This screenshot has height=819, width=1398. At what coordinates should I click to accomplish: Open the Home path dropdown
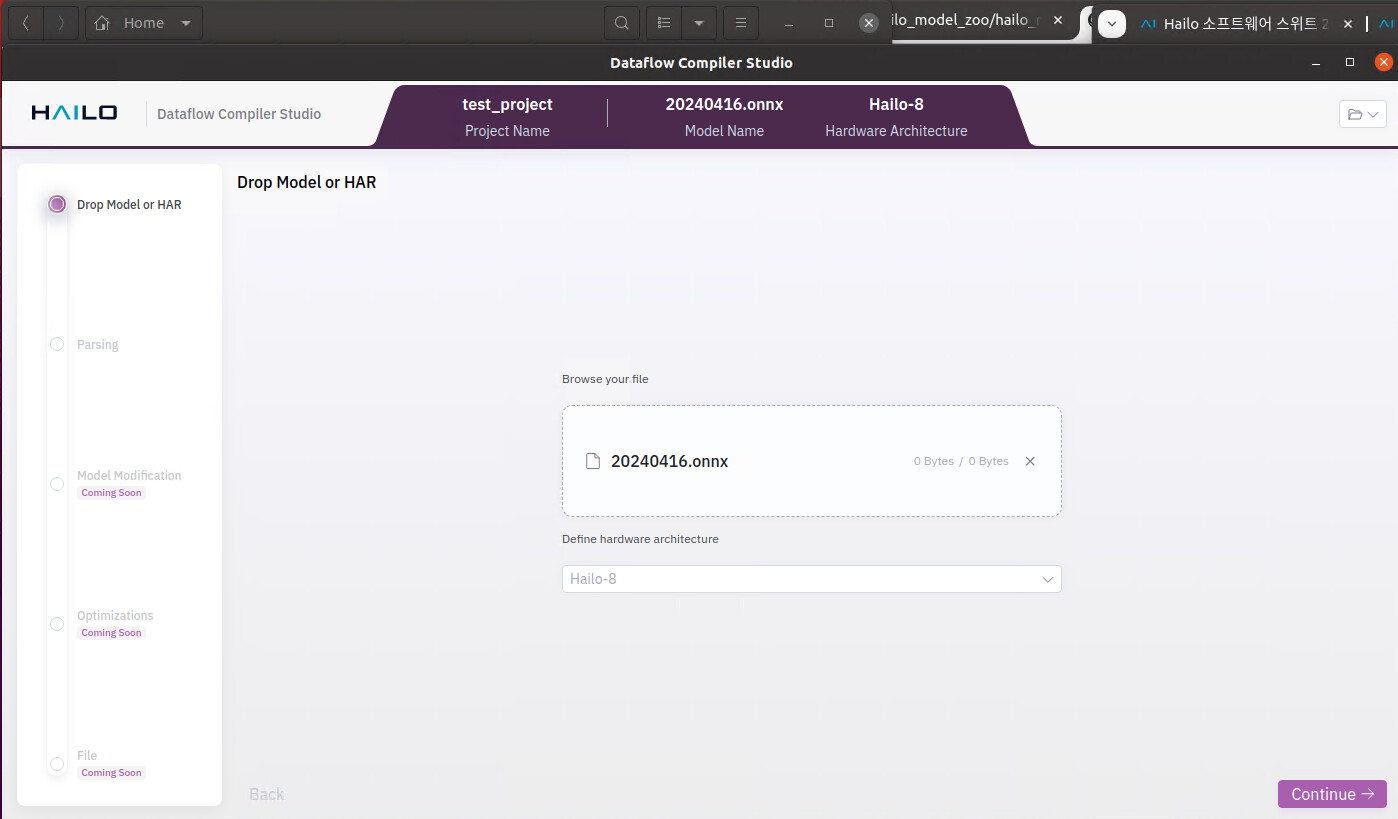[x=186, y=23]
